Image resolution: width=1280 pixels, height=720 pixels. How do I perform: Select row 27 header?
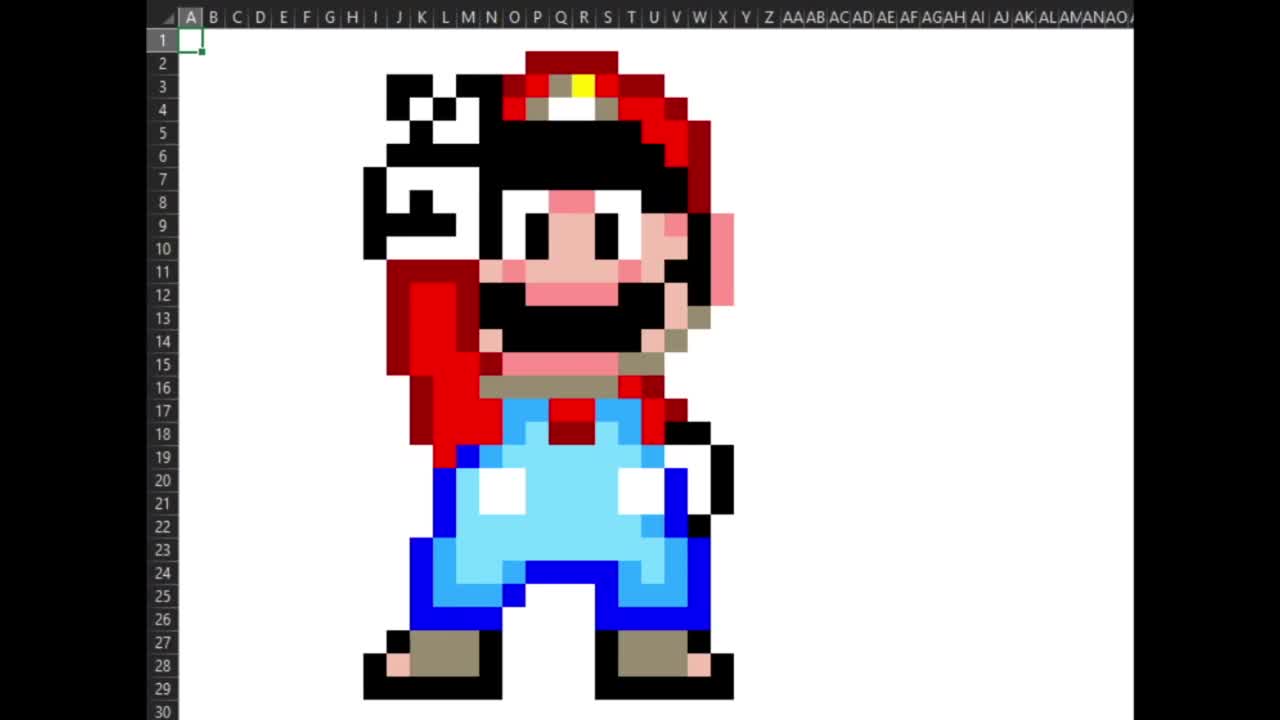pos(162,642)
